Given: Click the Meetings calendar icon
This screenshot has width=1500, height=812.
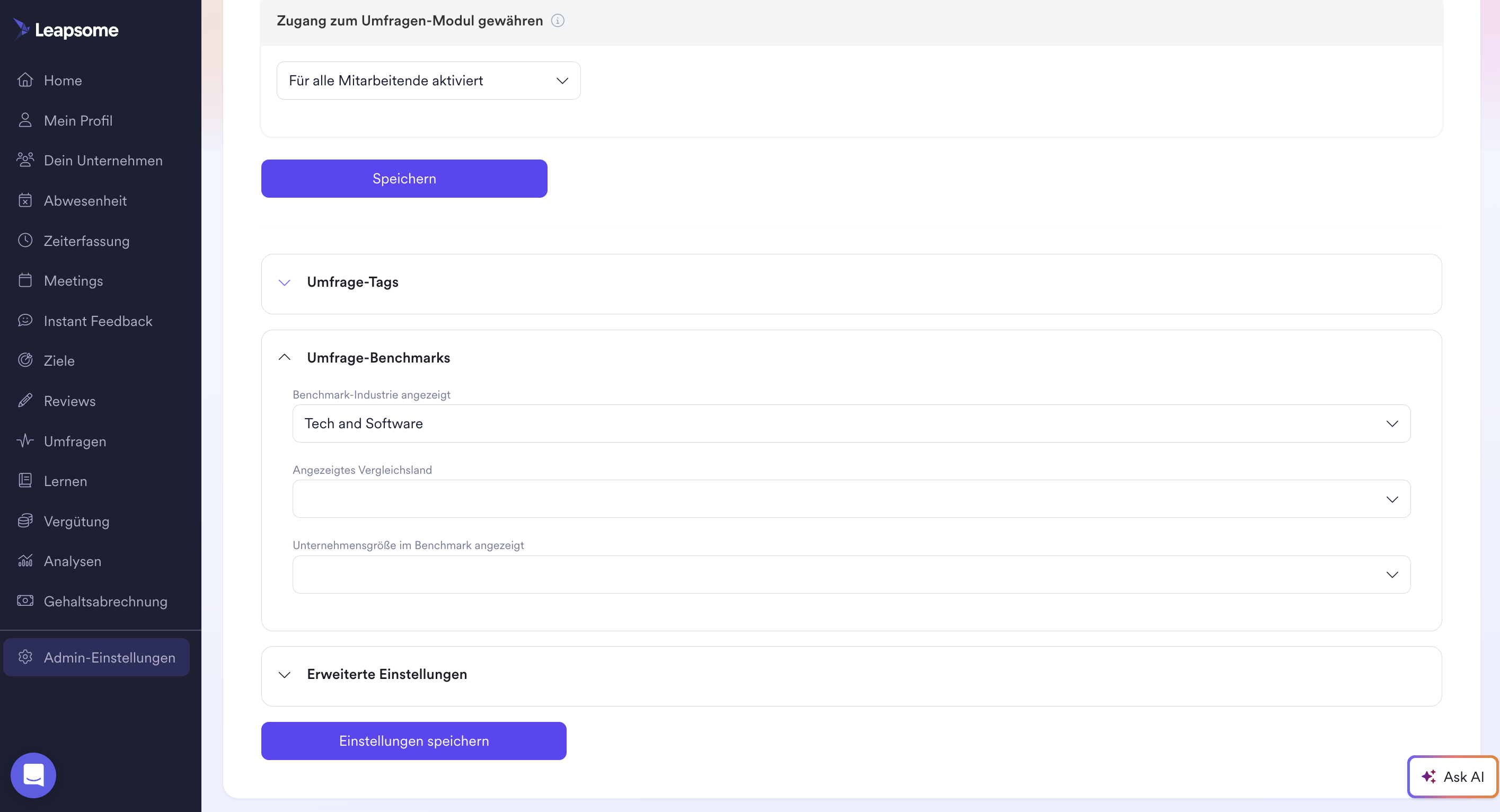Looking at the screenshot, I should click(25, 280).
